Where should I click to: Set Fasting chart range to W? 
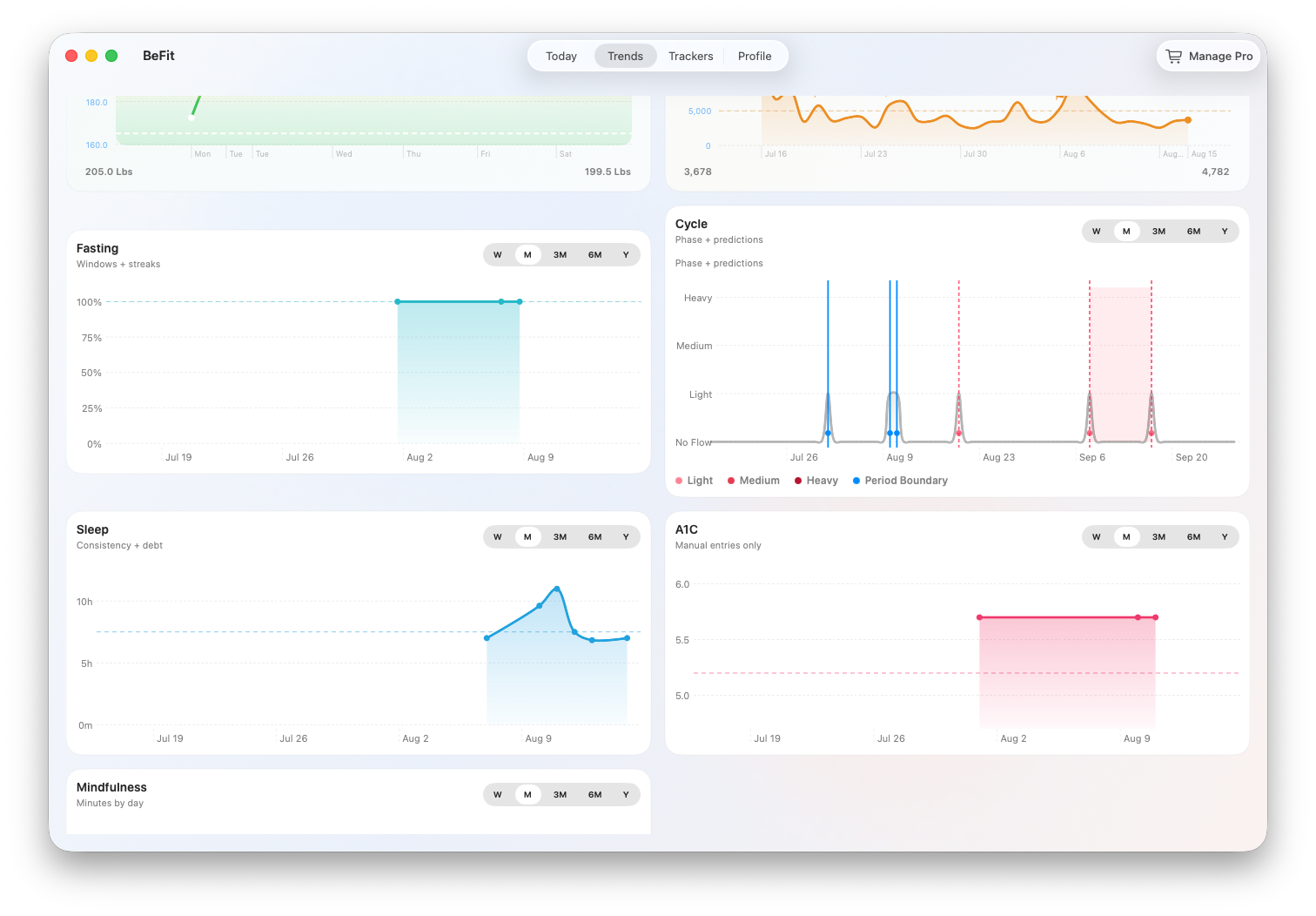click(x=498, y=255)
